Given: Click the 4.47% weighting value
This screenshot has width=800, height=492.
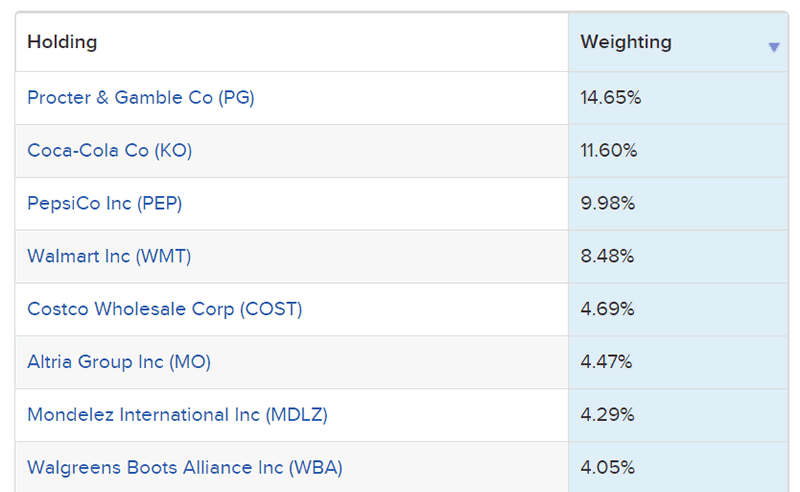Looking at the screenshot, I should [607, 362].
